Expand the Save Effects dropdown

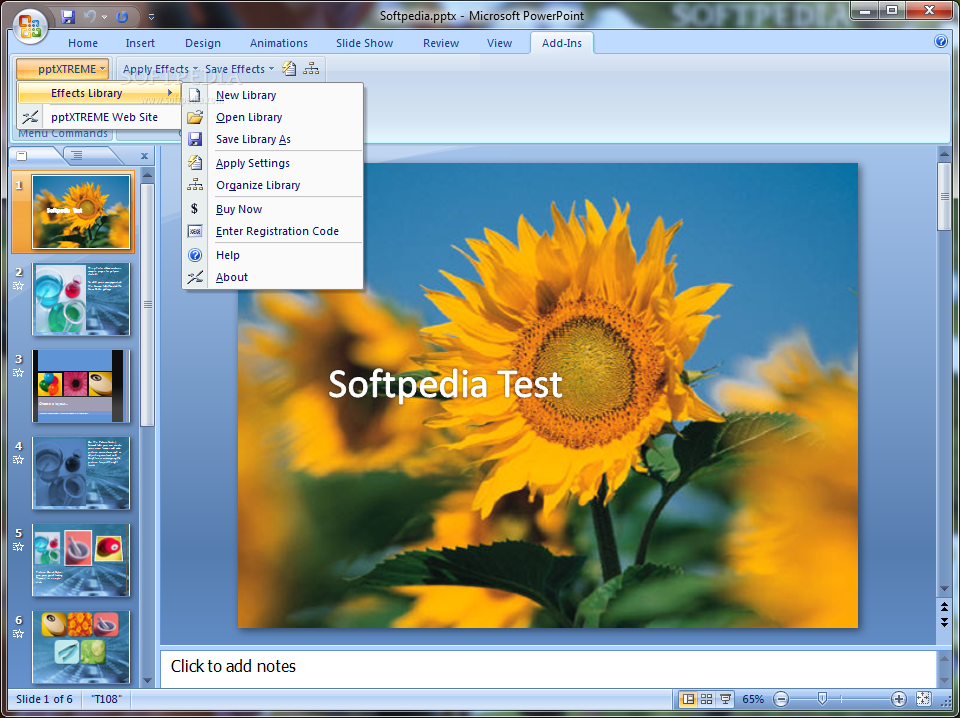coord(239,69)
